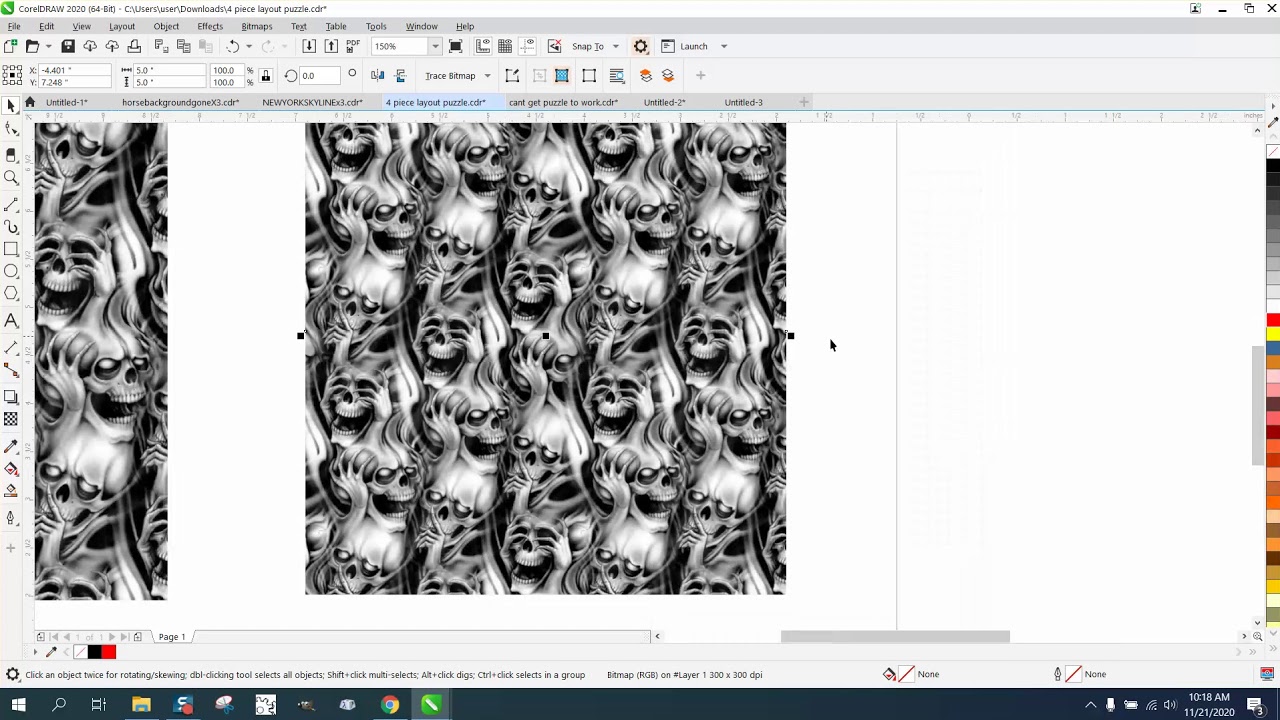Screen dimensions: 1280x720
Task: Open the Bitmaps menu
Action: tap(257, 26)
